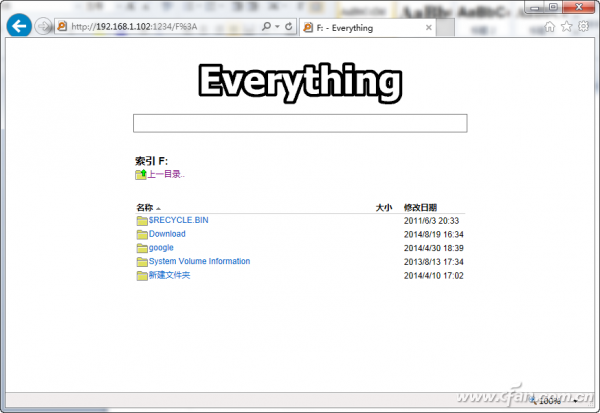Click the System Volume Information folder icon

142,262
